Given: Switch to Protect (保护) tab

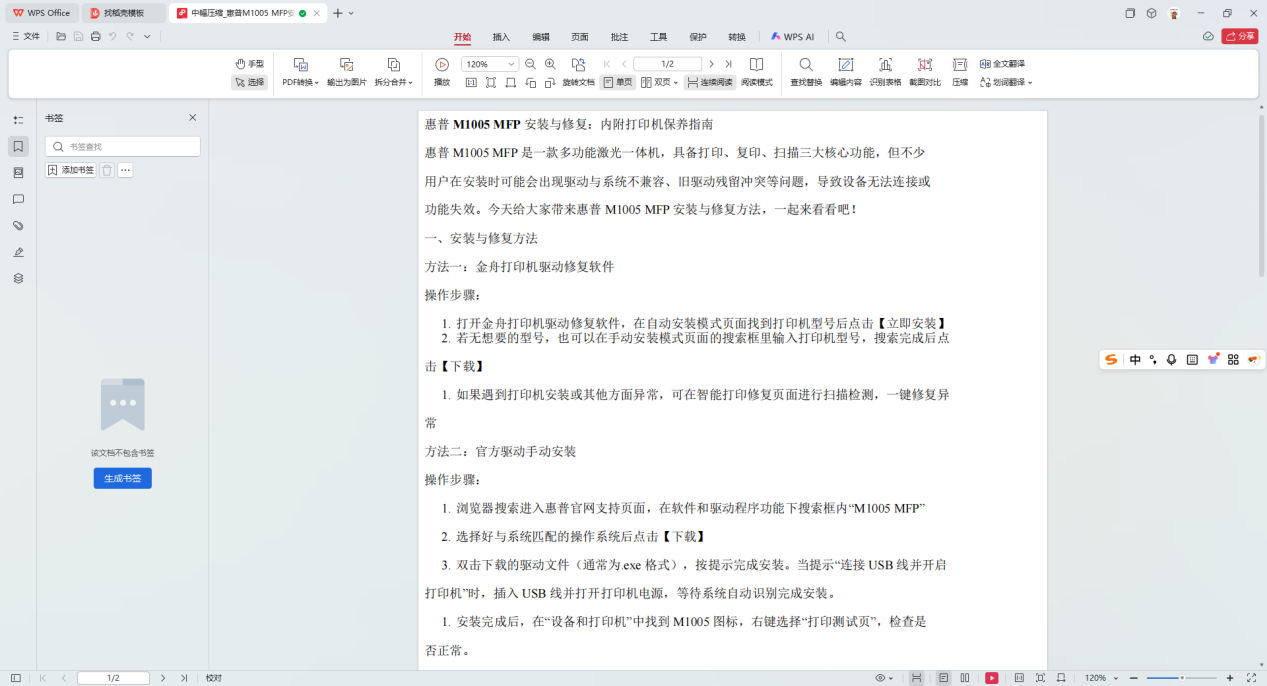Looking at the screenshot, I should point(698,37).
